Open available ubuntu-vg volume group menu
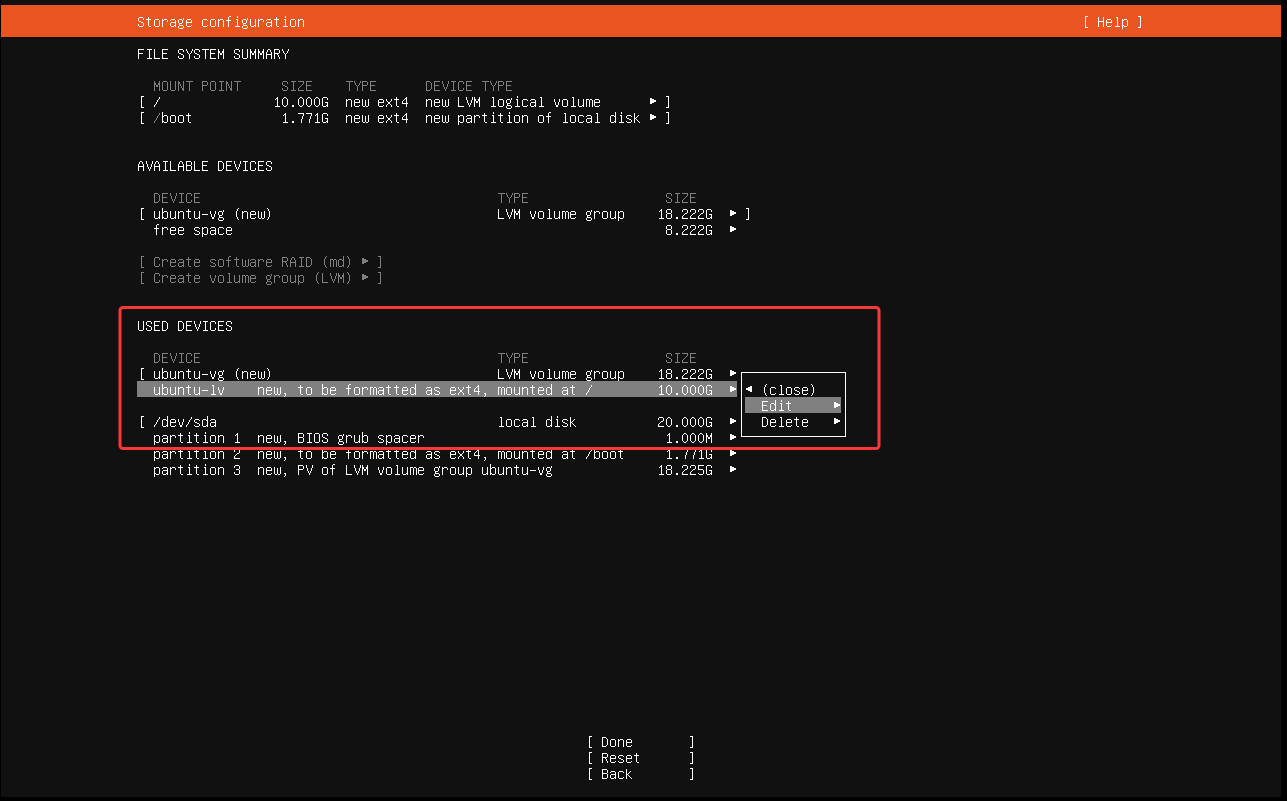1287x801 pixels. [x=733, y=214]
